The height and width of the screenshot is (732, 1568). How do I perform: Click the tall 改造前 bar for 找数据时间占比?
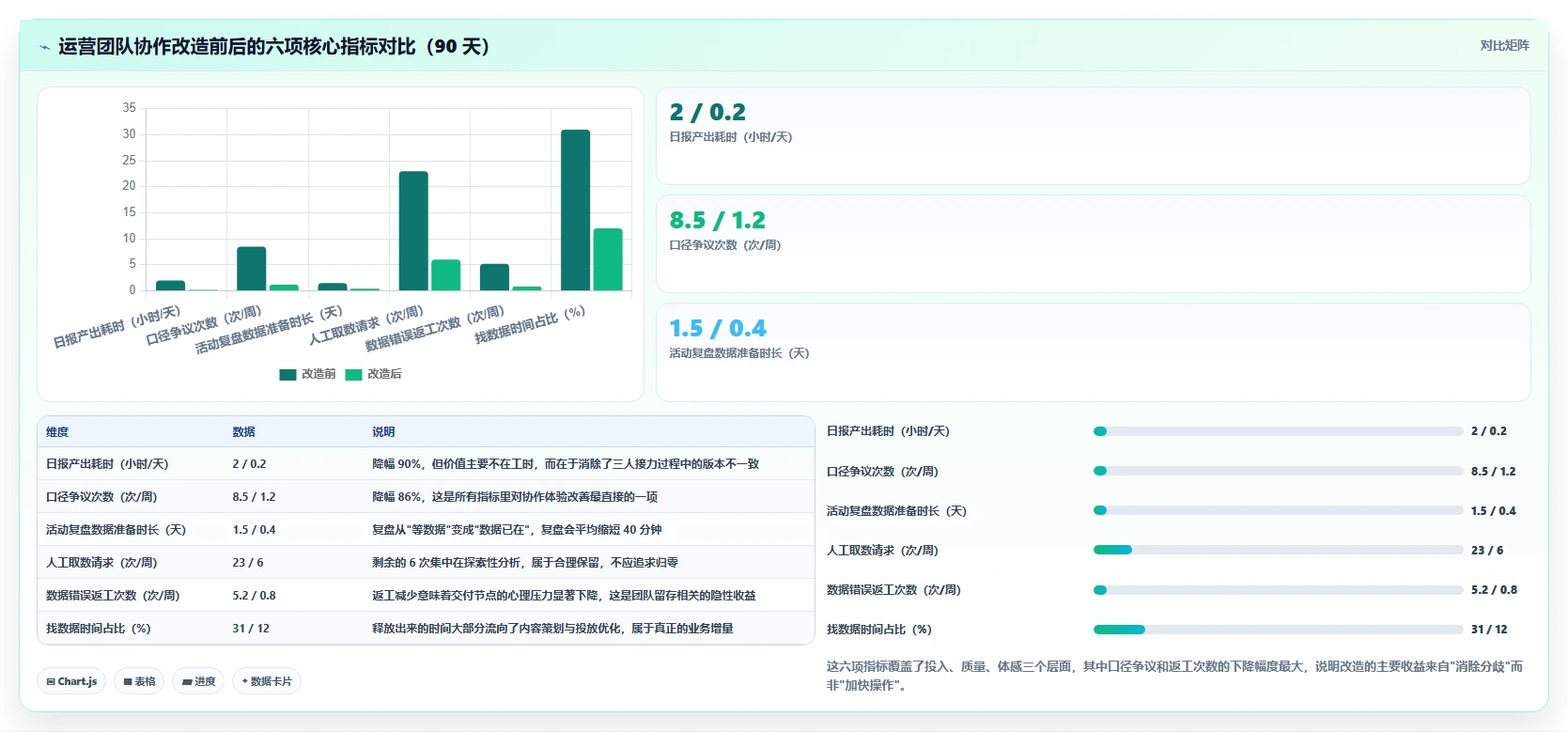[x=575, y=210]
